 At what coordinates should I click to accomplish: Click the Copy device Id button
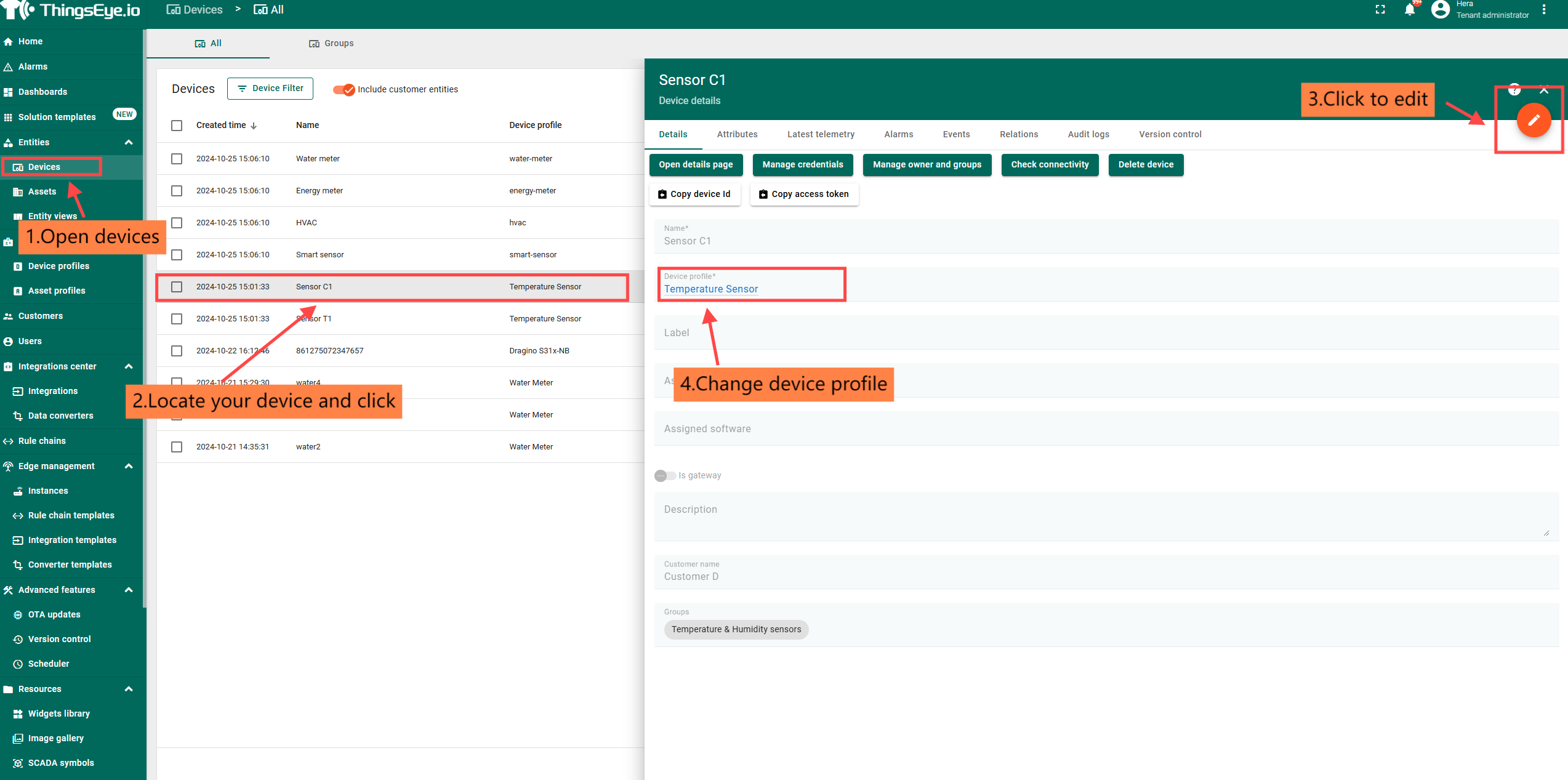tap(694, 194)
